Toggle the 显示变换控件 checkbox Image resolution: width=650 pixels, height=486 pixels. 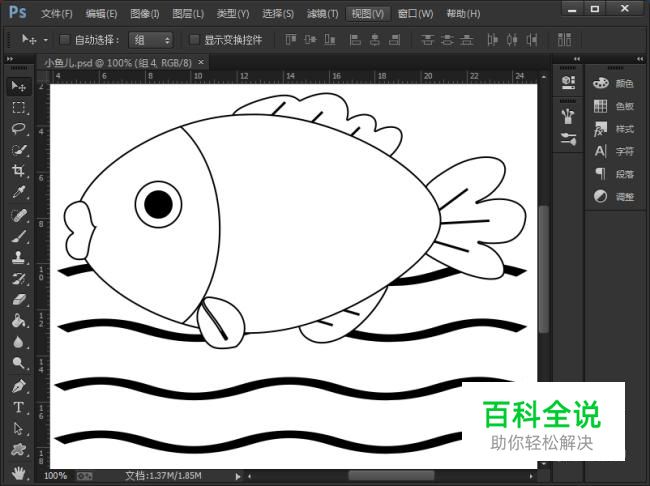194,40
